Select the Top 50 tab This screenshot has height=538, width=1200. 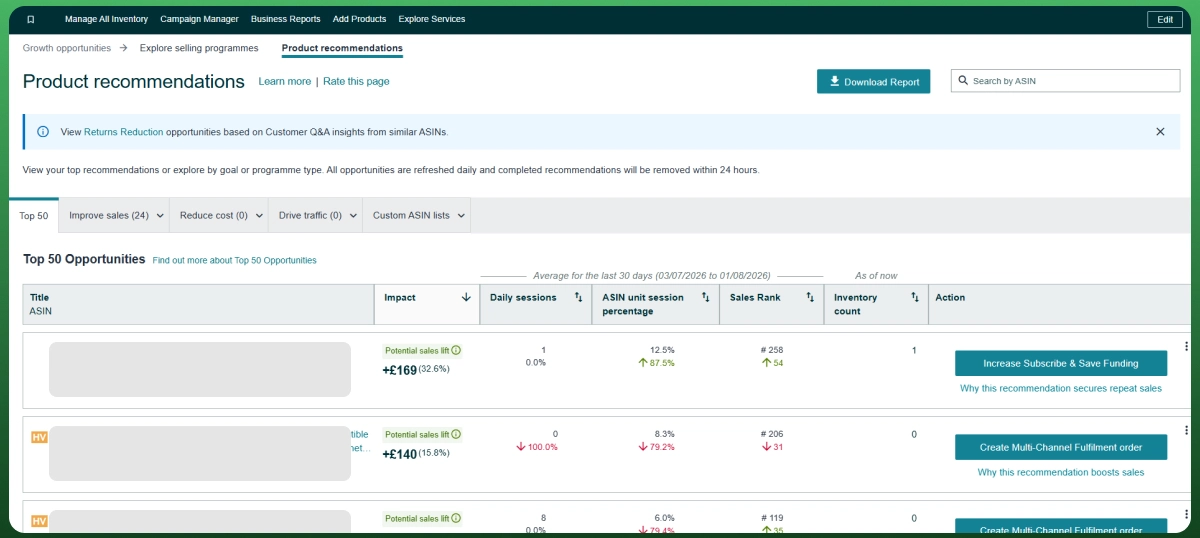(x=34, y=215)
